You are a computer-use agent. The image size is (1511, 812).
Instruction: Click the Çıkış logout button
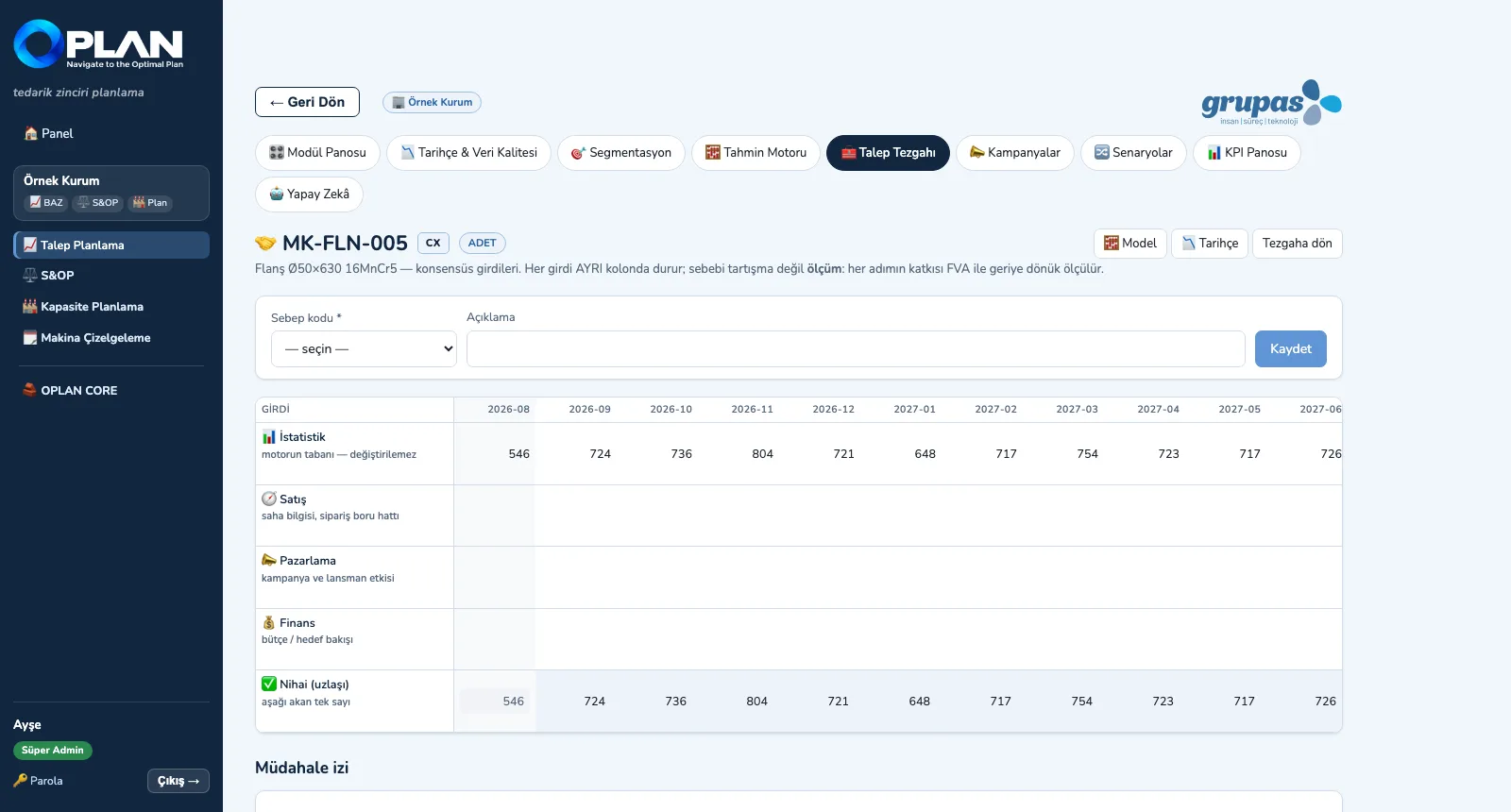pos(178,781)
